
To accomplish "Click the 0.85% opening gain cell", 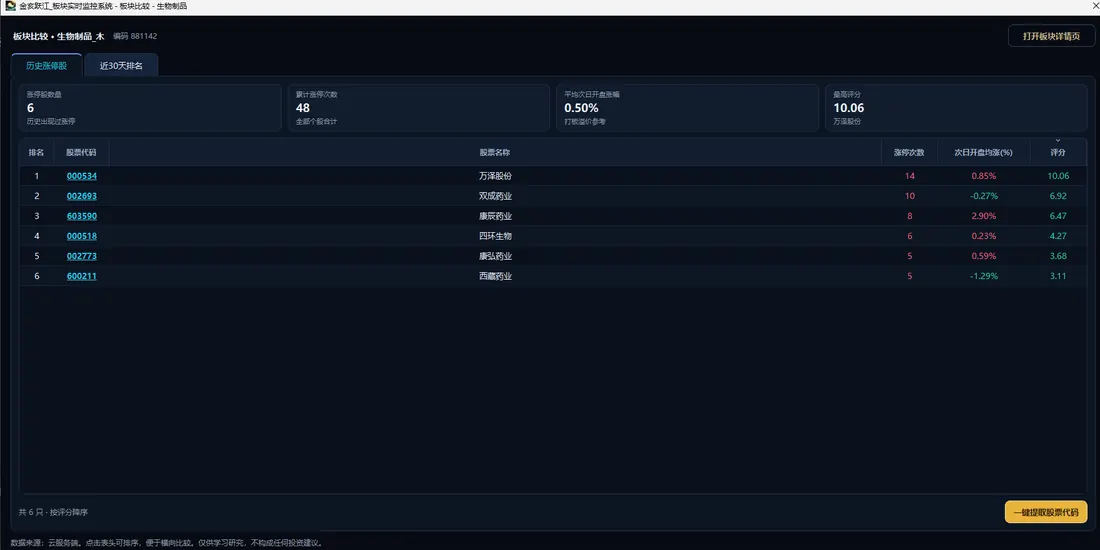I will click(x=984, y=176).
